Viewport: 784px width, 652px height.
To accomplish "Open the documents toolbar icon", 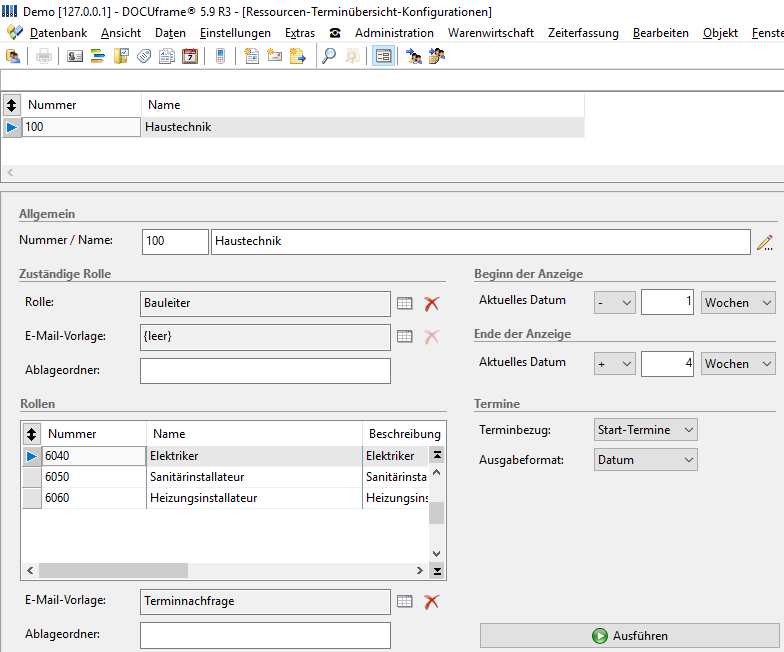I will click(x=167, y=56).
